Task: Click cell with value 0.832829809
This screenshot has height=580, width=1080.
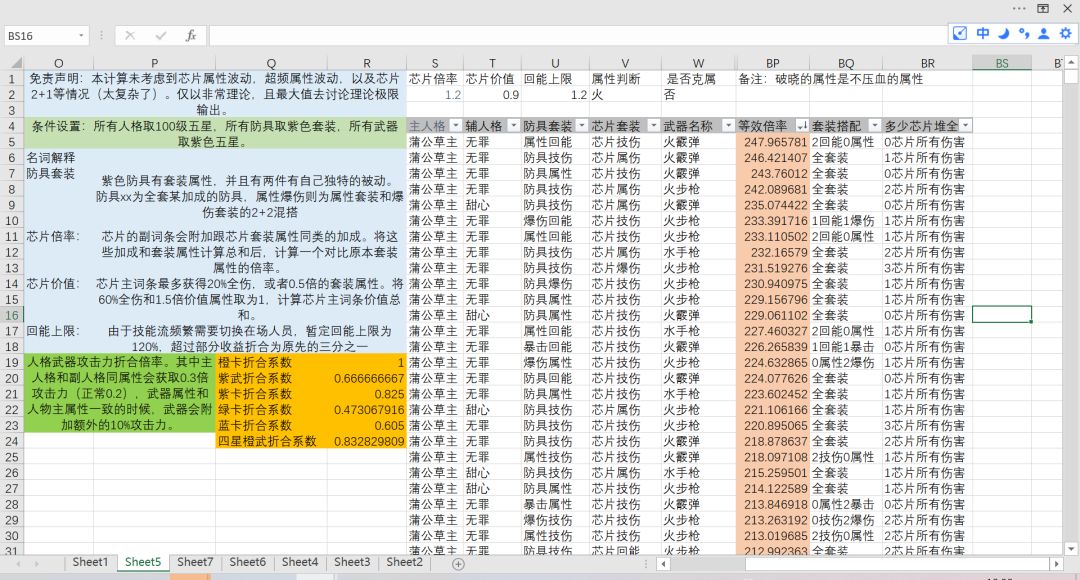Action: coord(366,441)
